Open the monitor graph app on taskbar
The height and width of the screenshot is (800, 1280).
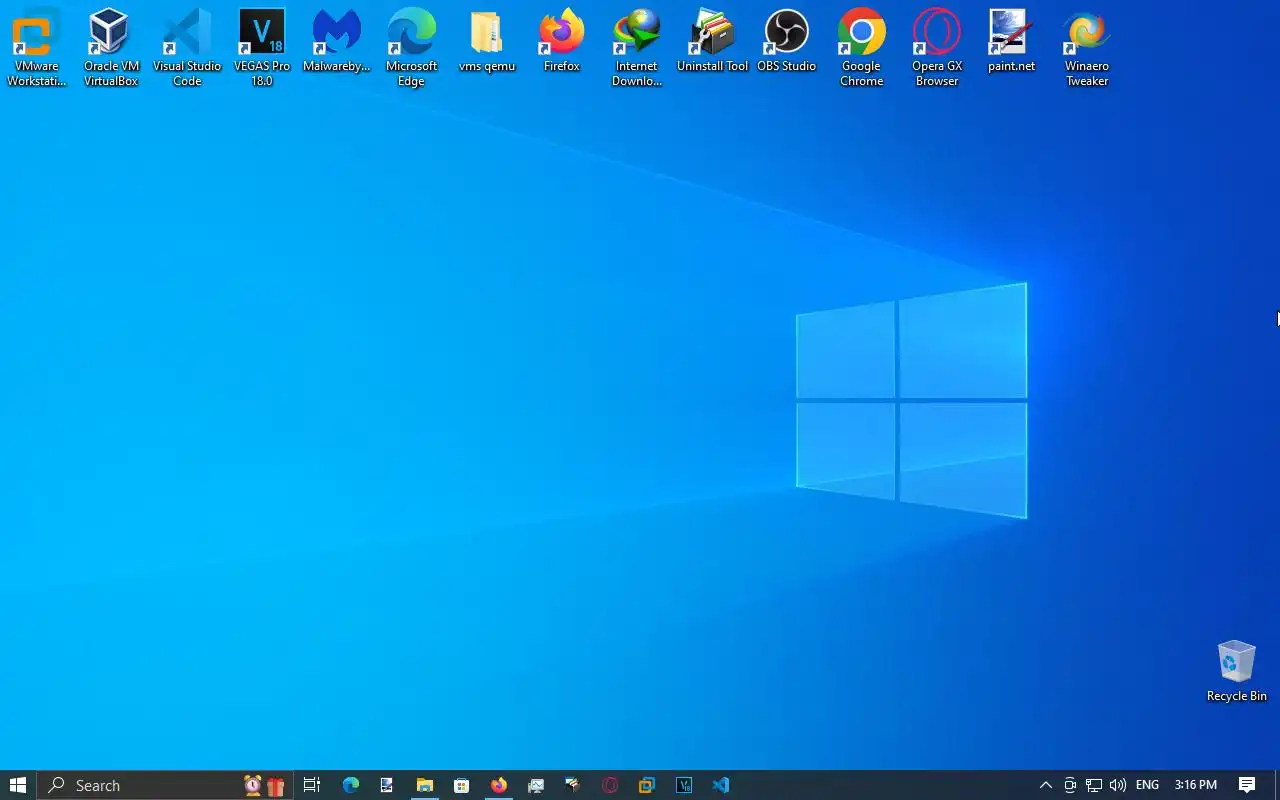click(536, 785)
